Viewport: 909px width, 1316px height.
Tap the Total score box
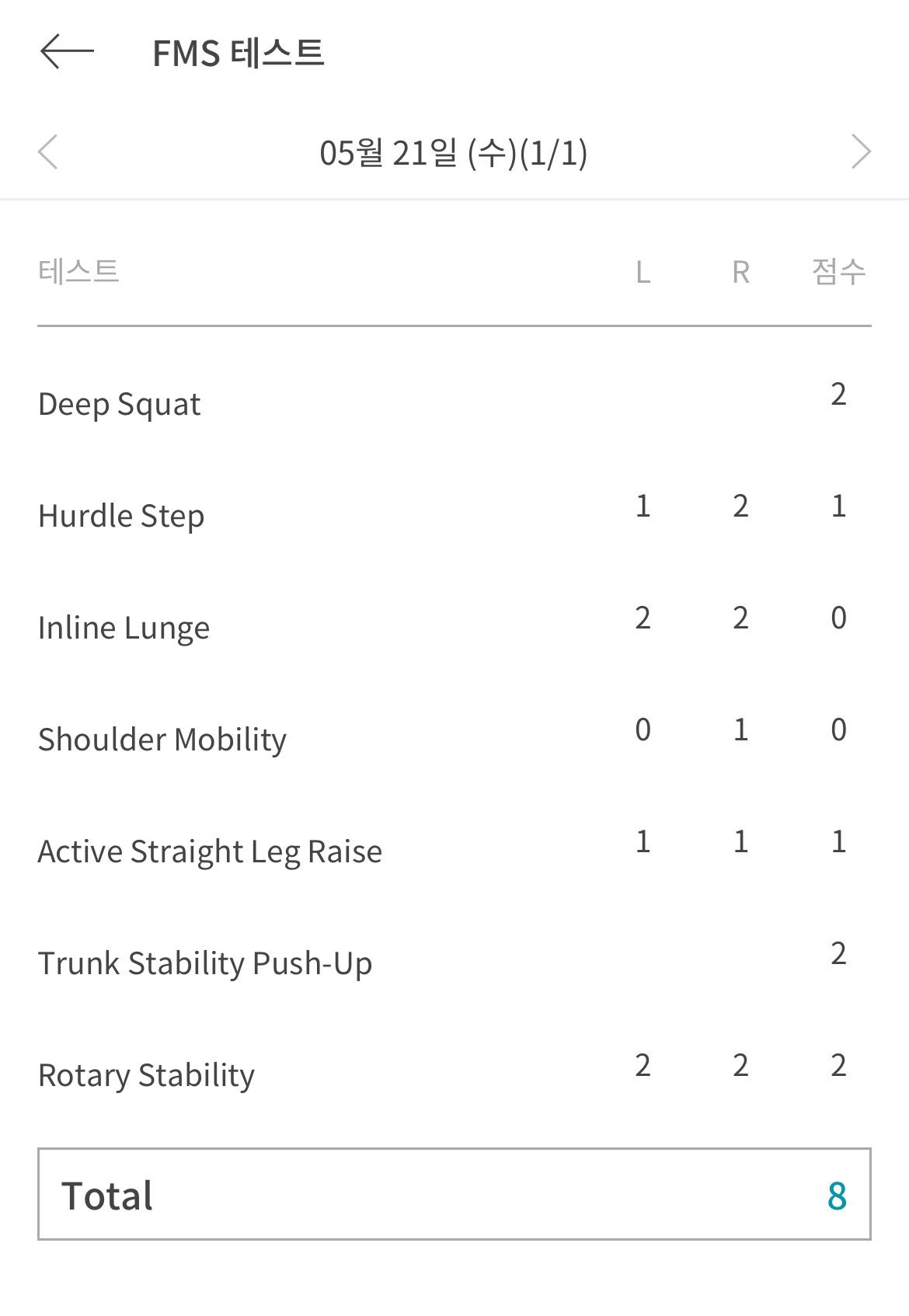point(454,1194)
